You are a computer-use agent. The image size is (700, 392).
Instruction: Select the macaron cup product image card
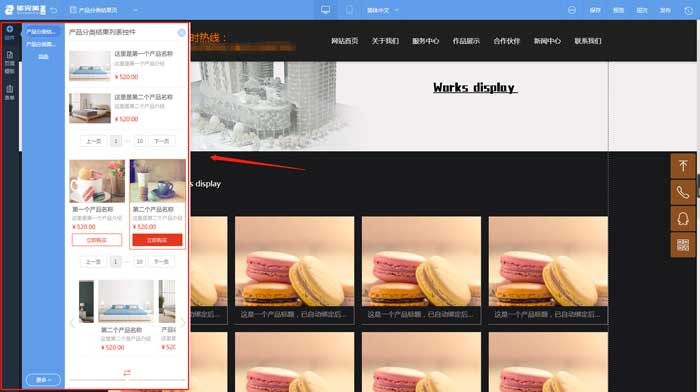(97, 181)
